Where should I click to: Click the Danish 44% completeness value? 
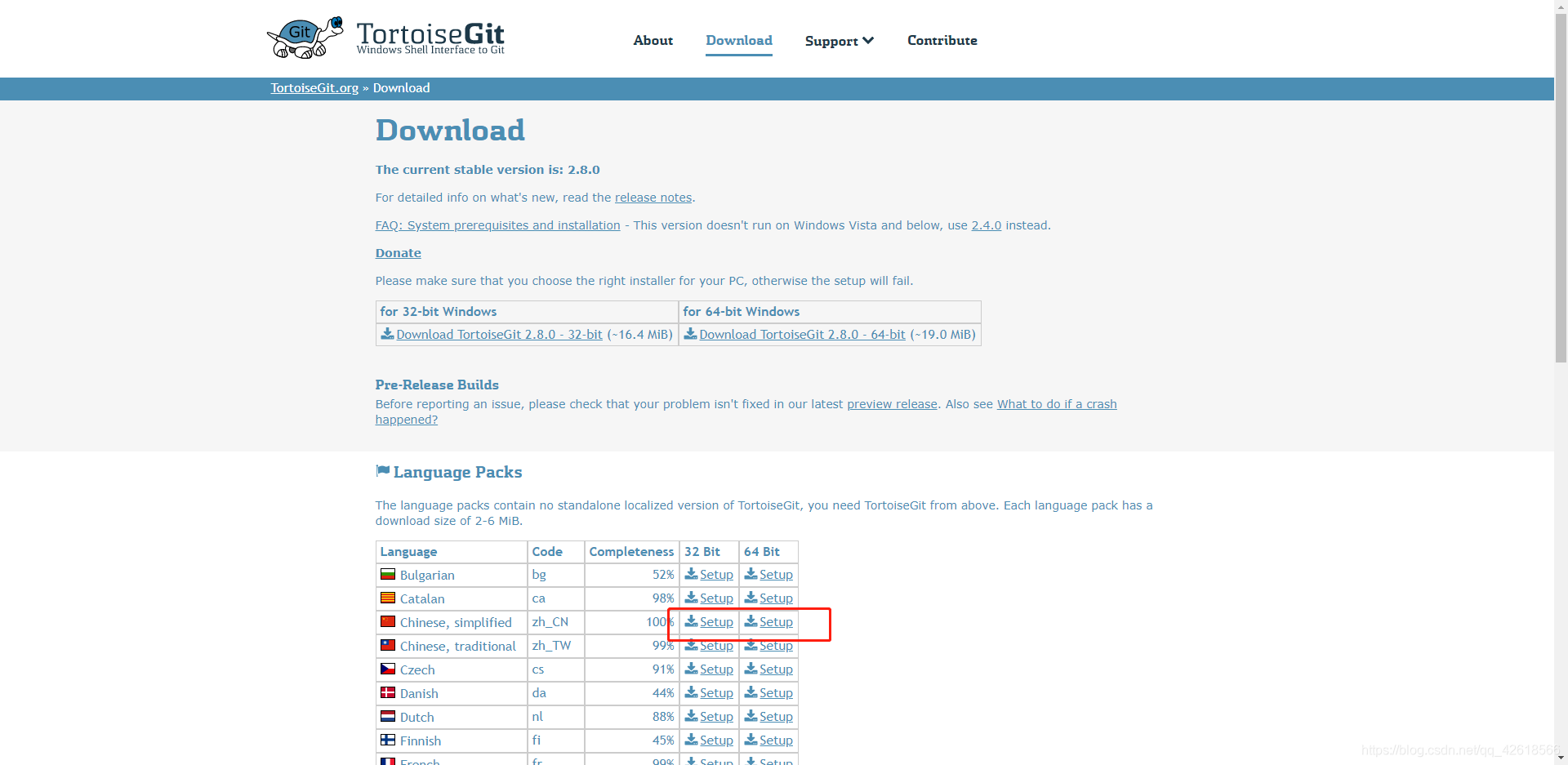(x=663, y=693)
